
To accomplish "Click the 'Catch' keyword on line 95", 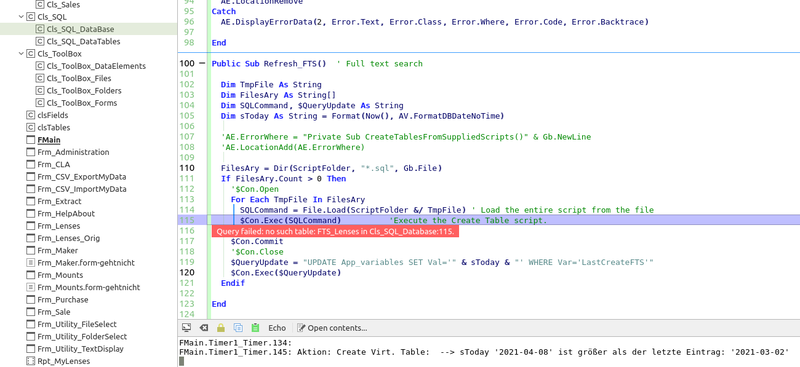I will coord(223,11).
